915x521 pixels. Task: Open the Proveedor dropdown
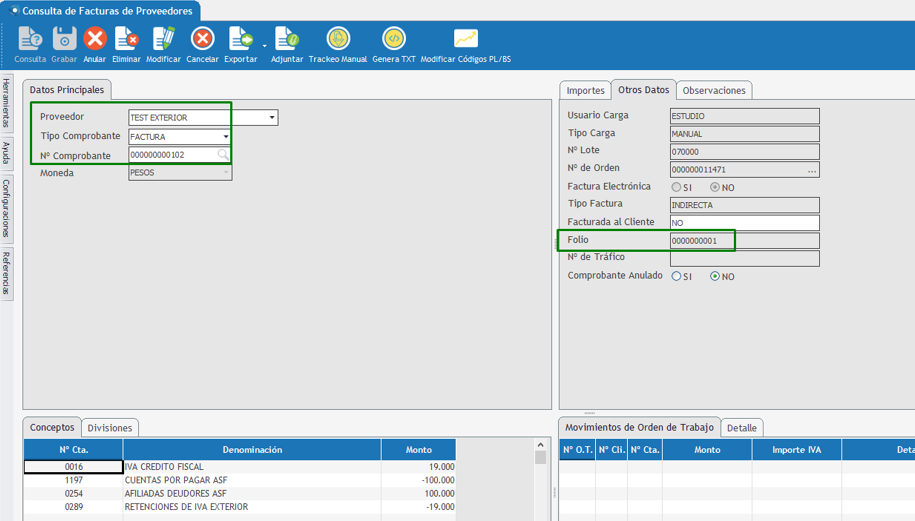tap(271, 117)
